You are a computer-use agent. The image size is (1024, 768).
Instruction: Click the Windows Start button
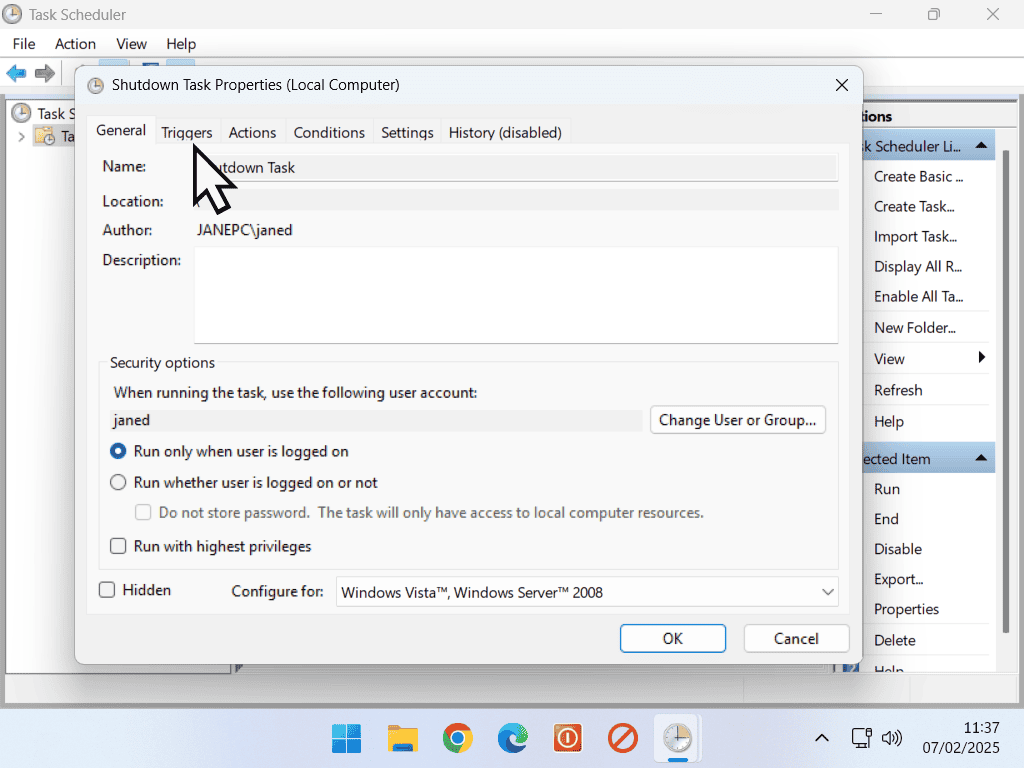click(x=347, y=739)
